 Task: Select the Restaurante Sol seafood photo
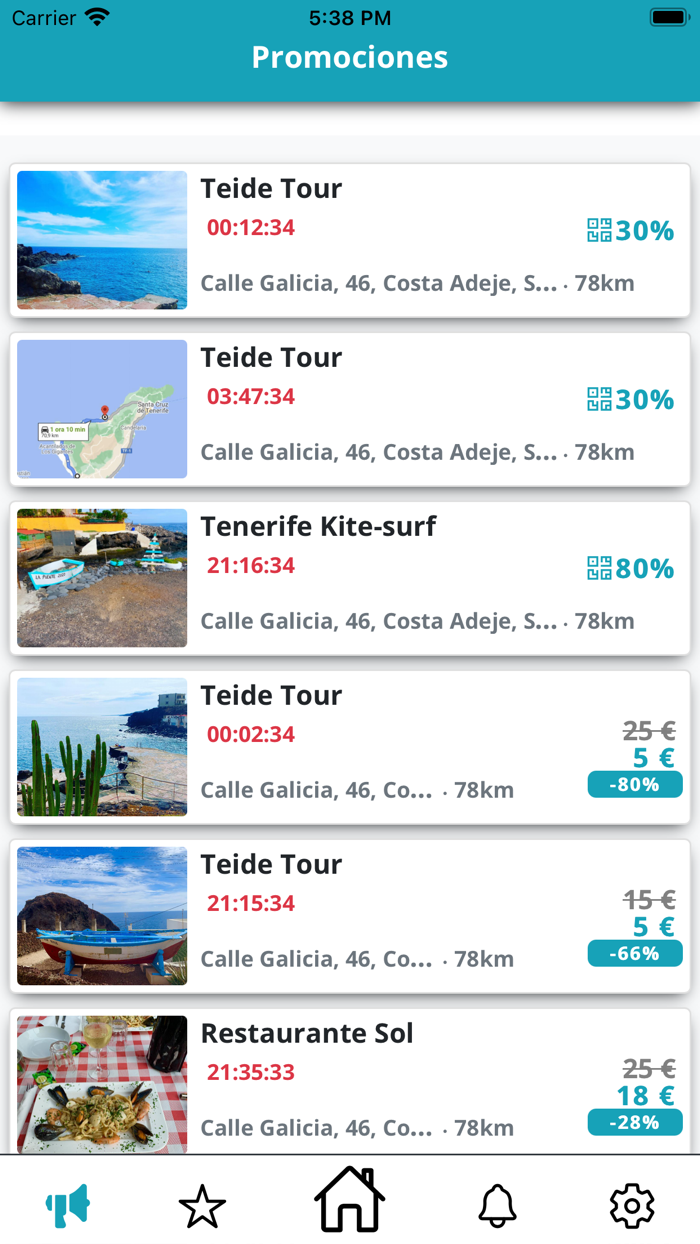(102, 1085)
